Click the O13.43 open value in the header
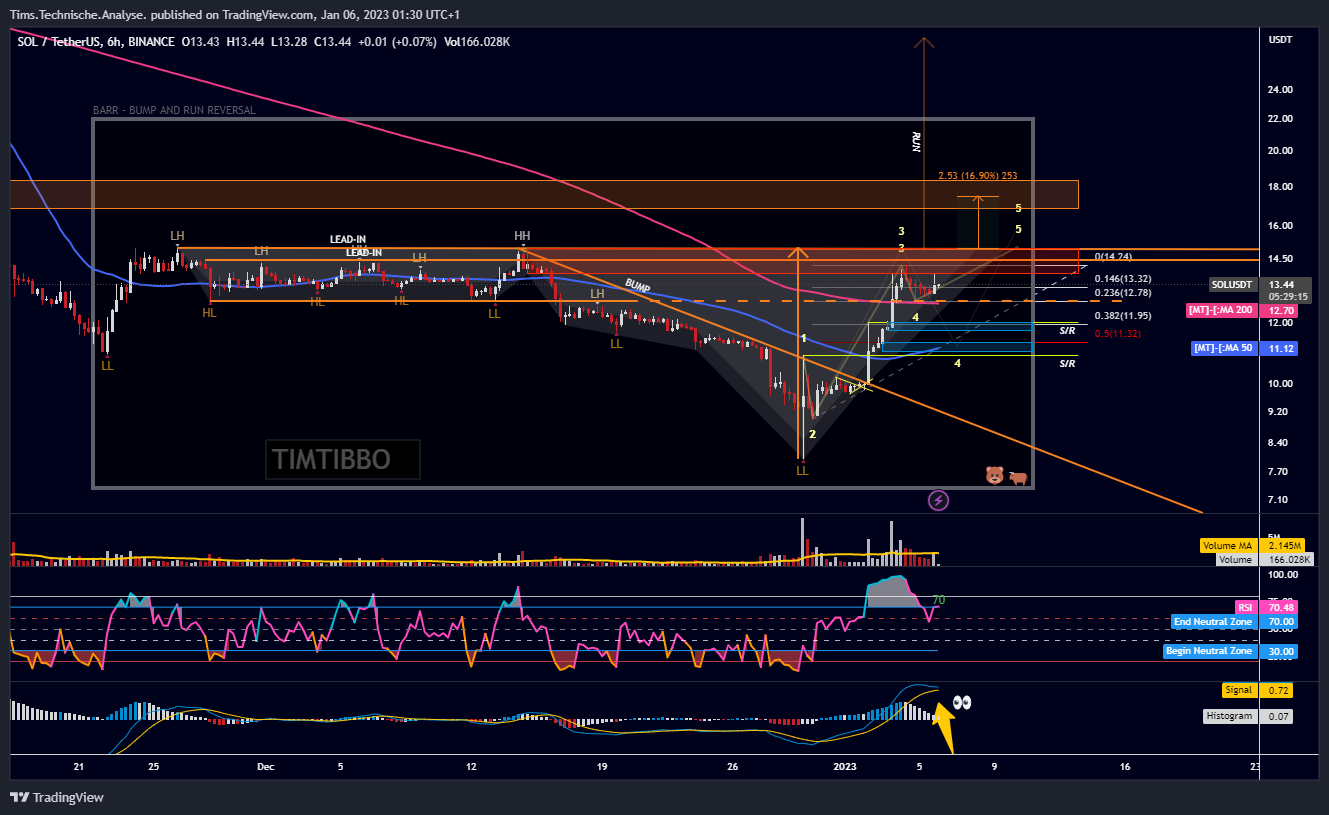 (201, 41)
